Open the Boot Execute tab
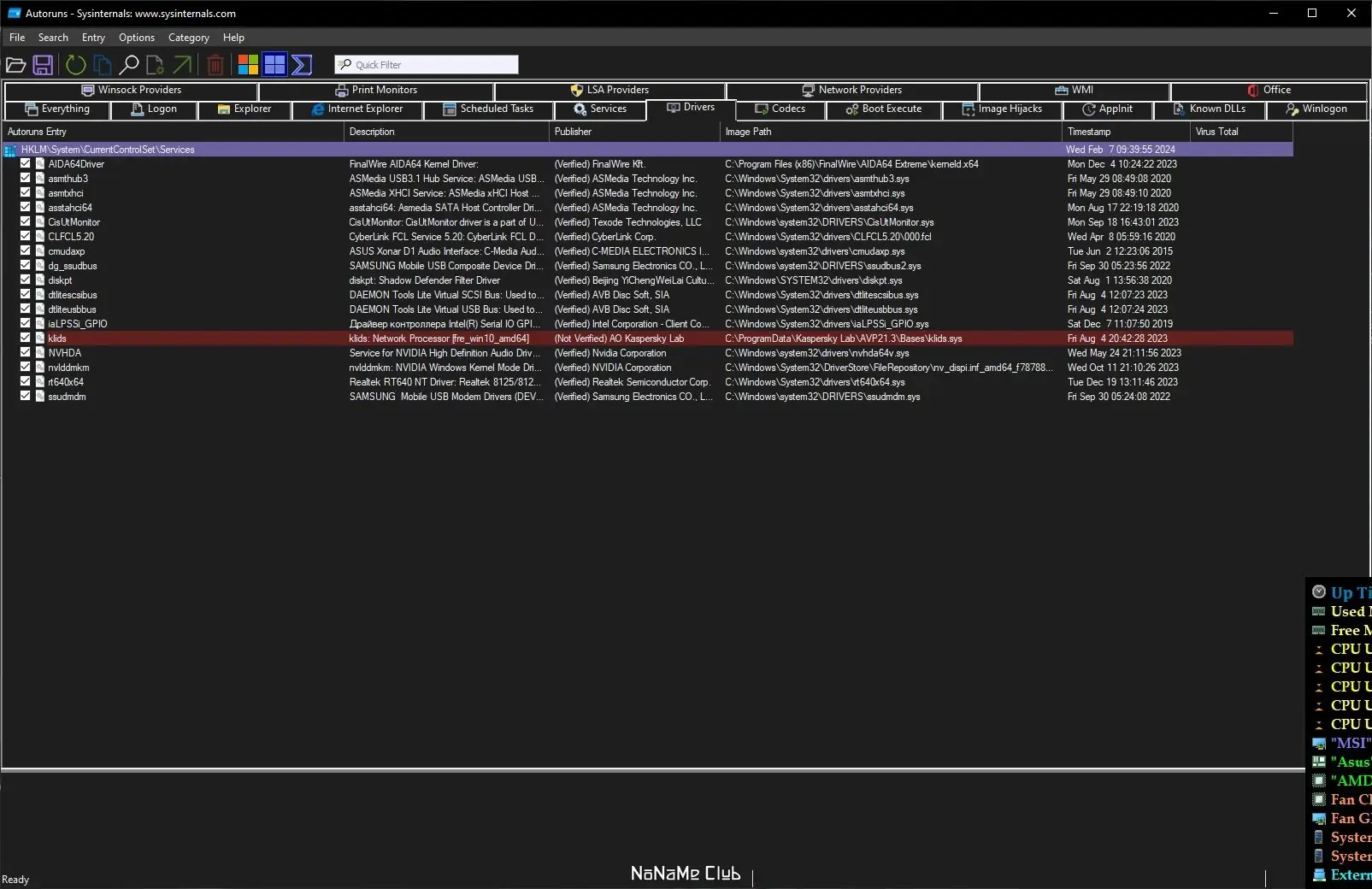Viewport: 1372px width, 889px height. (884, 109)
